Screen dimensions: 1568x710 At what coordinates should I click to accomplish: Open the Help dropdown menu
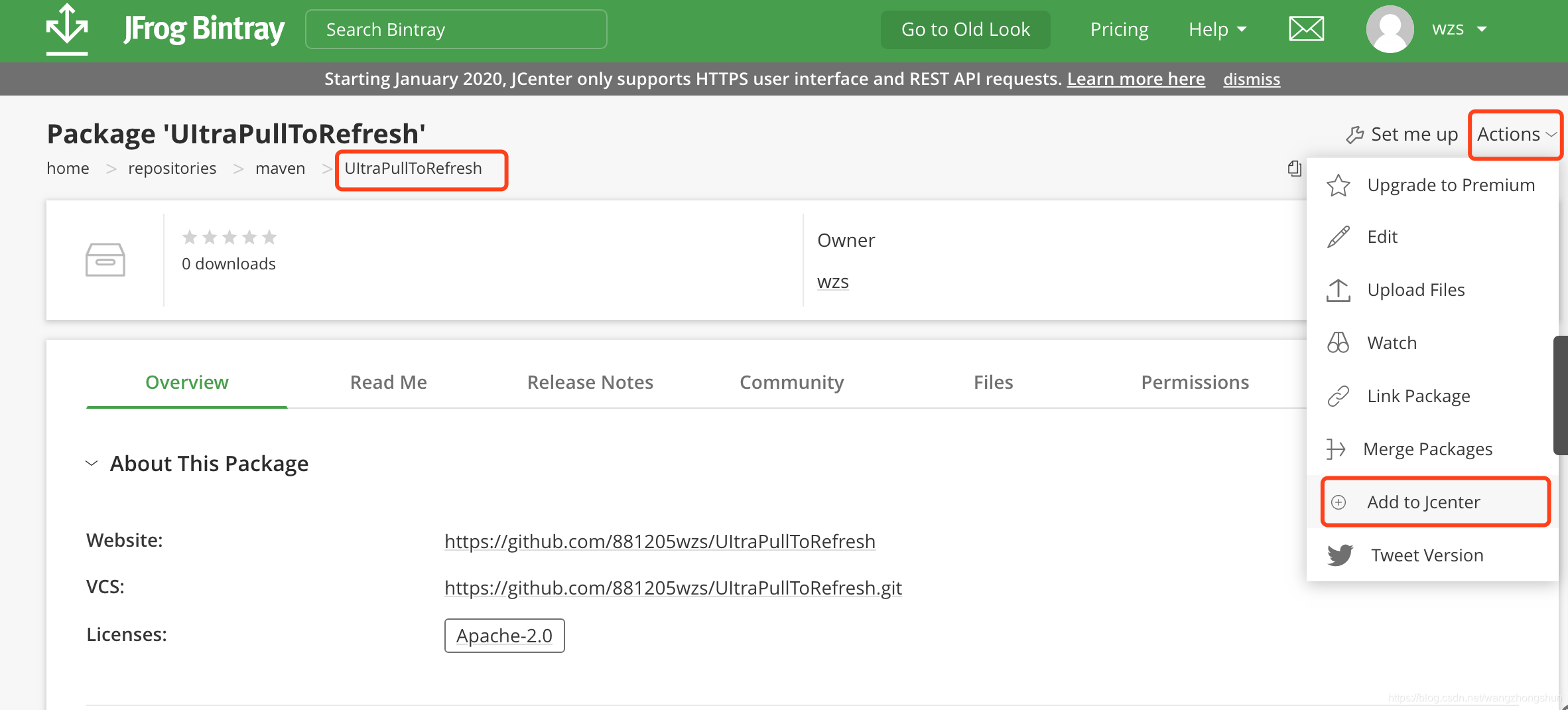1217,29
